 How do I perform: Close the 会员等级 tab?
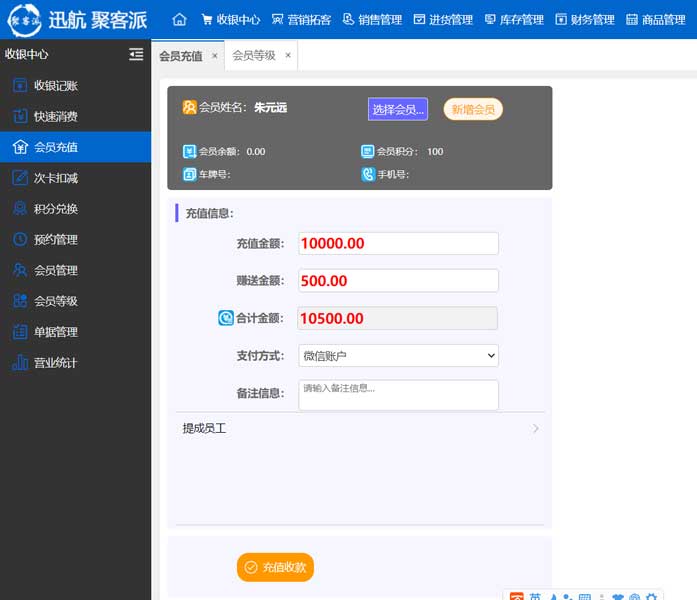point(288,56)
